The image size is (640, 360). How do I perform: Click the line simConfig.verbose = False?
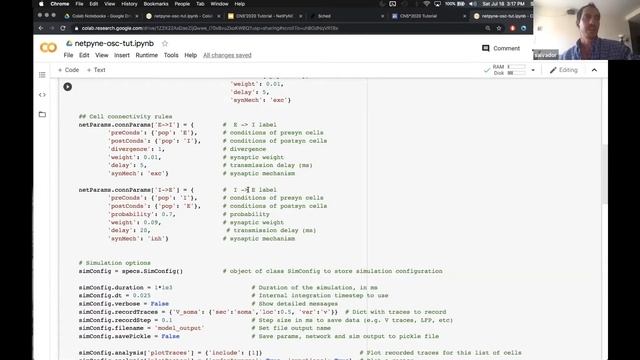click(x=124, y=304)
